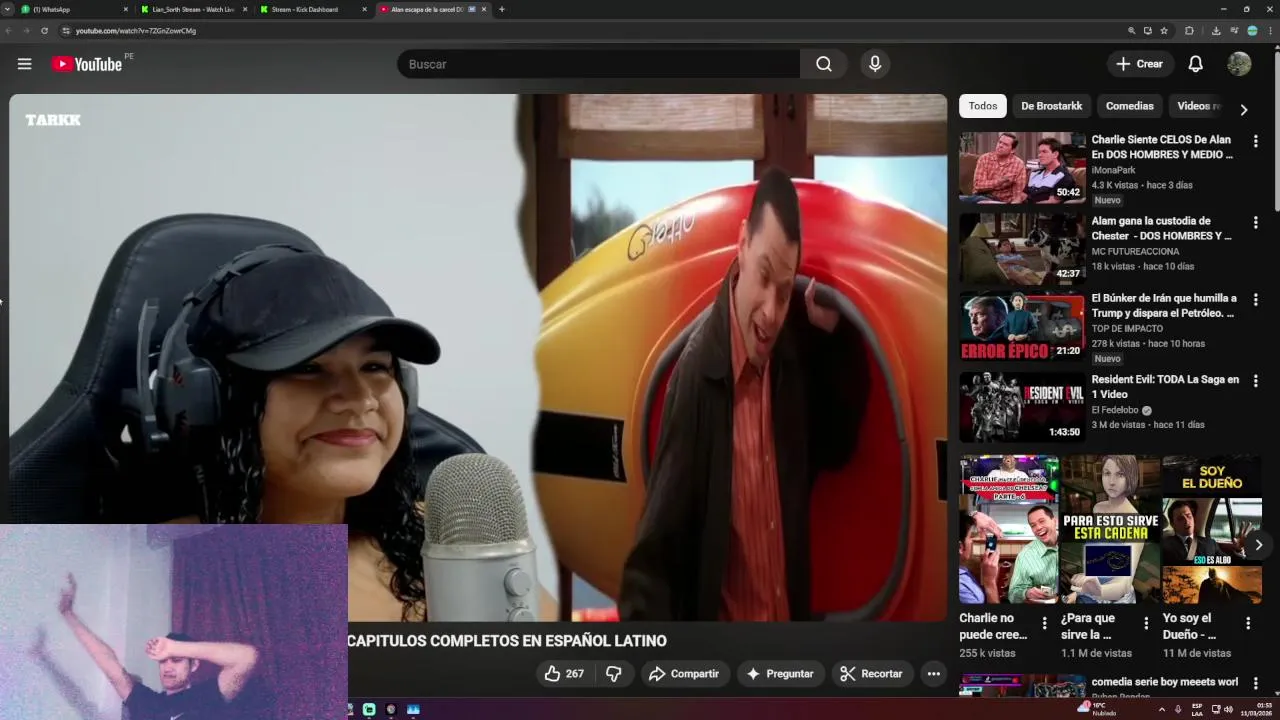Open options for ¿Para que sirve la short
This screenshot has width=1280, height=720.
tap(1146, 623)
